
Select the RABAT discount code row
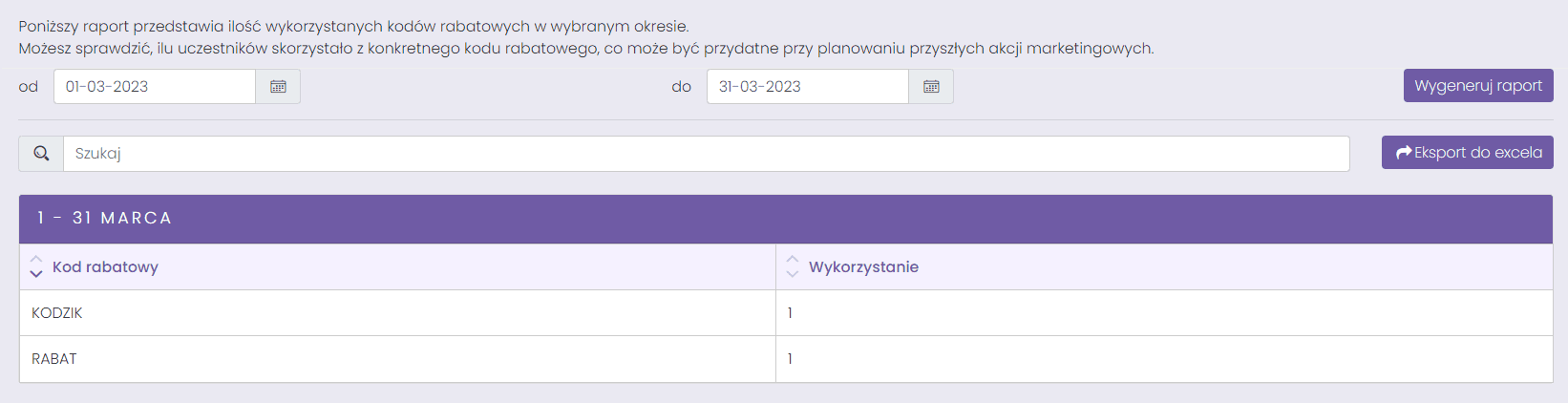point(786,359)
